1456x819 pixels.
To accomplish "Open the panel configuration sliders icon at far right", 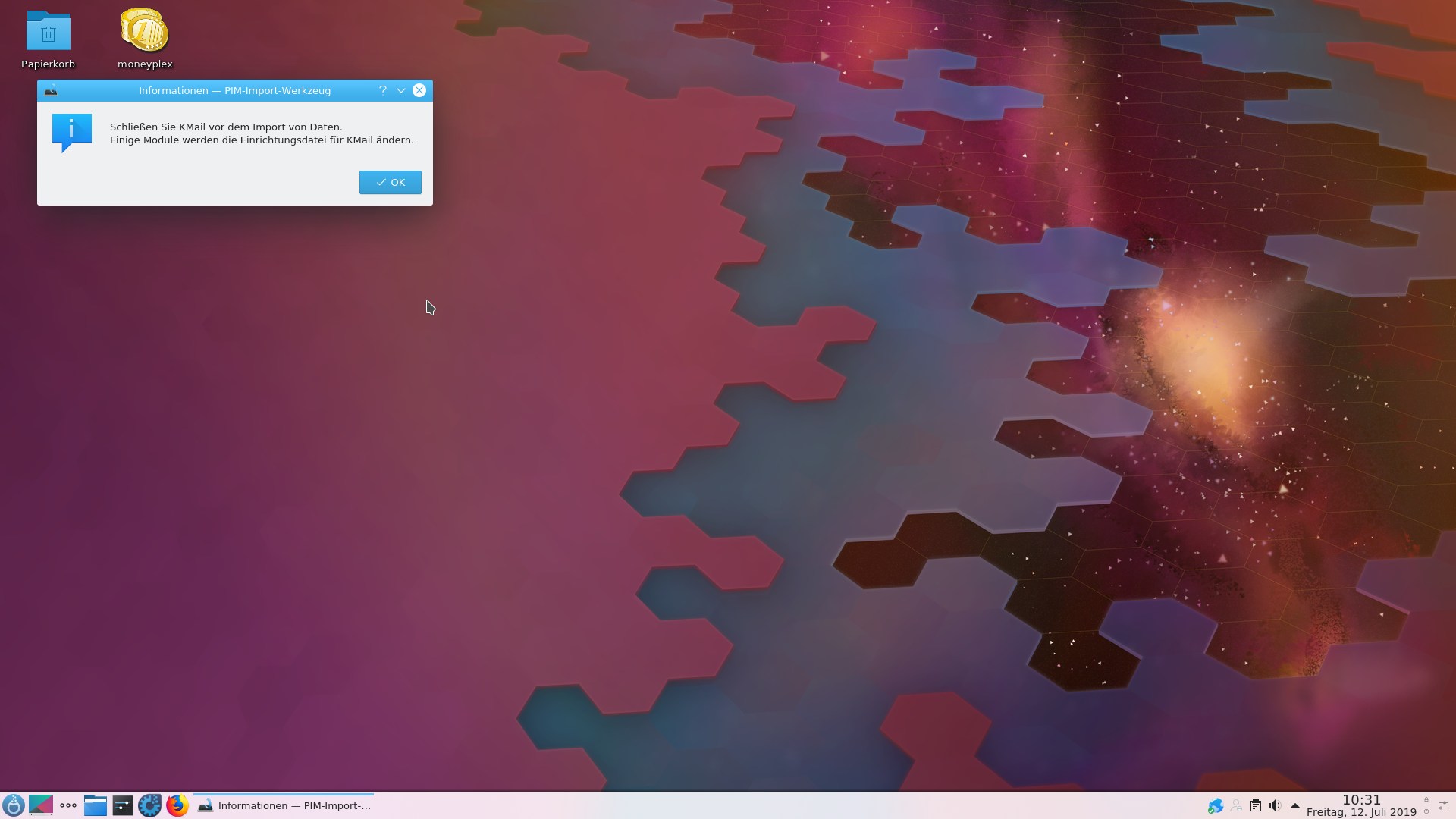I will pyautogui.click(x=1443, y=805).
